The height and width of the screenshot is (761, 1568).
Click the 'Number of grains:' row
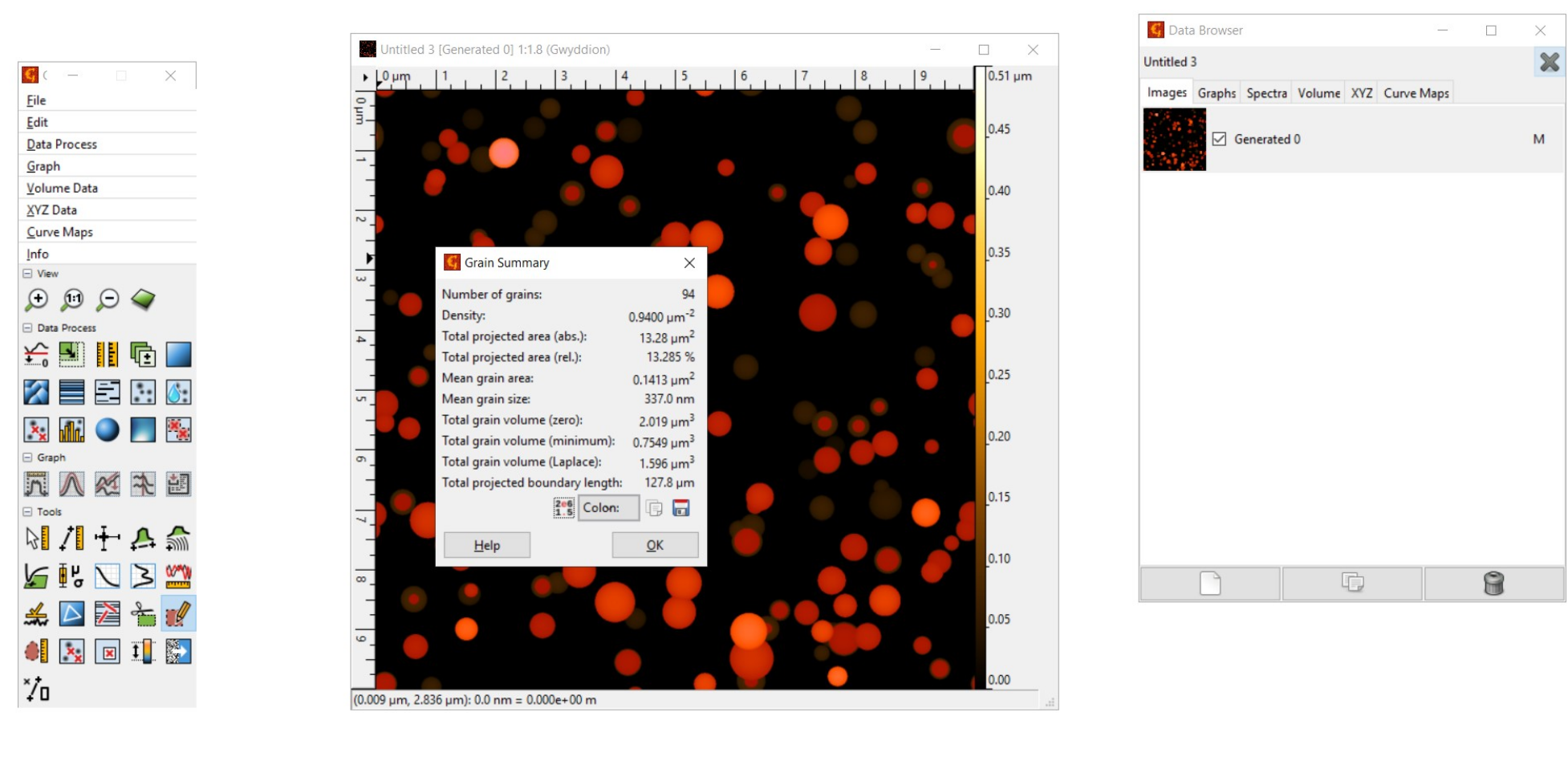coord(568,295)
